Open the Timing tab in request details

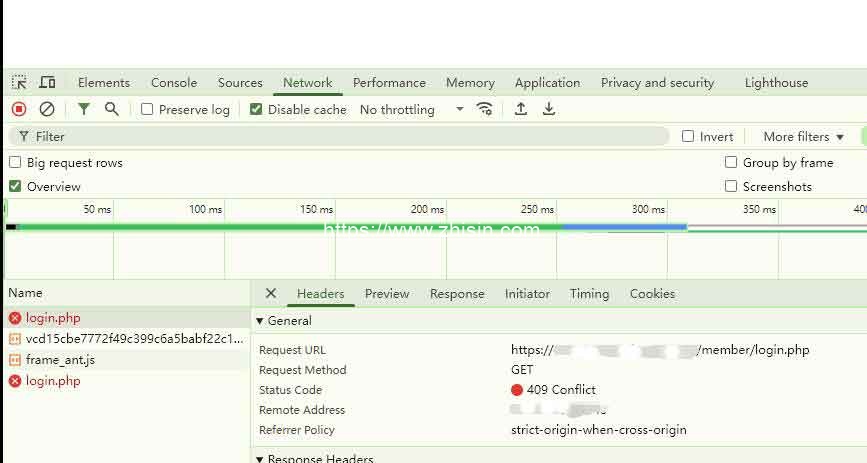click(x=589, y=294)
